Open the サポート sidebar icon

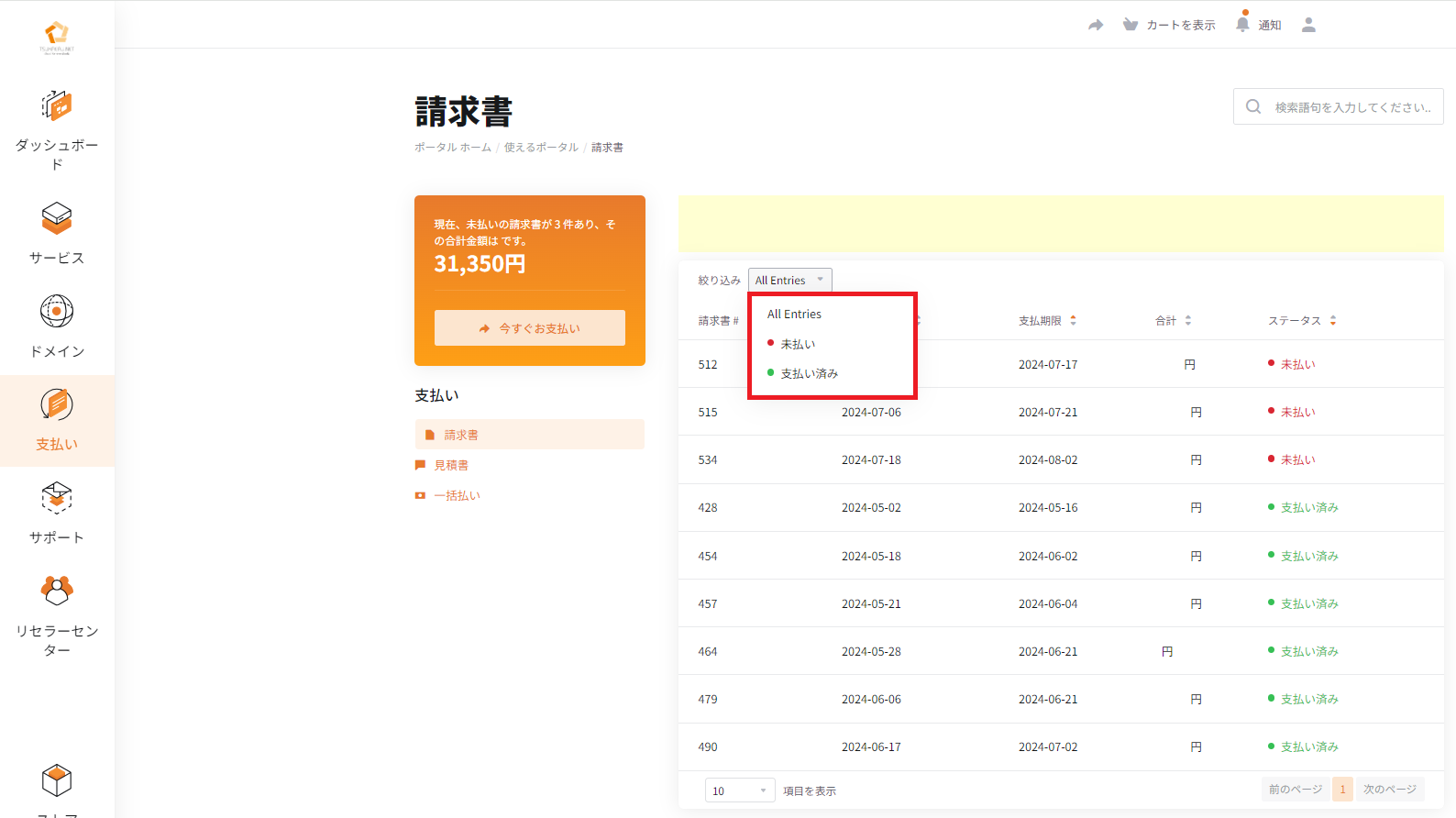pyautogui.click(x=57, y=498)
